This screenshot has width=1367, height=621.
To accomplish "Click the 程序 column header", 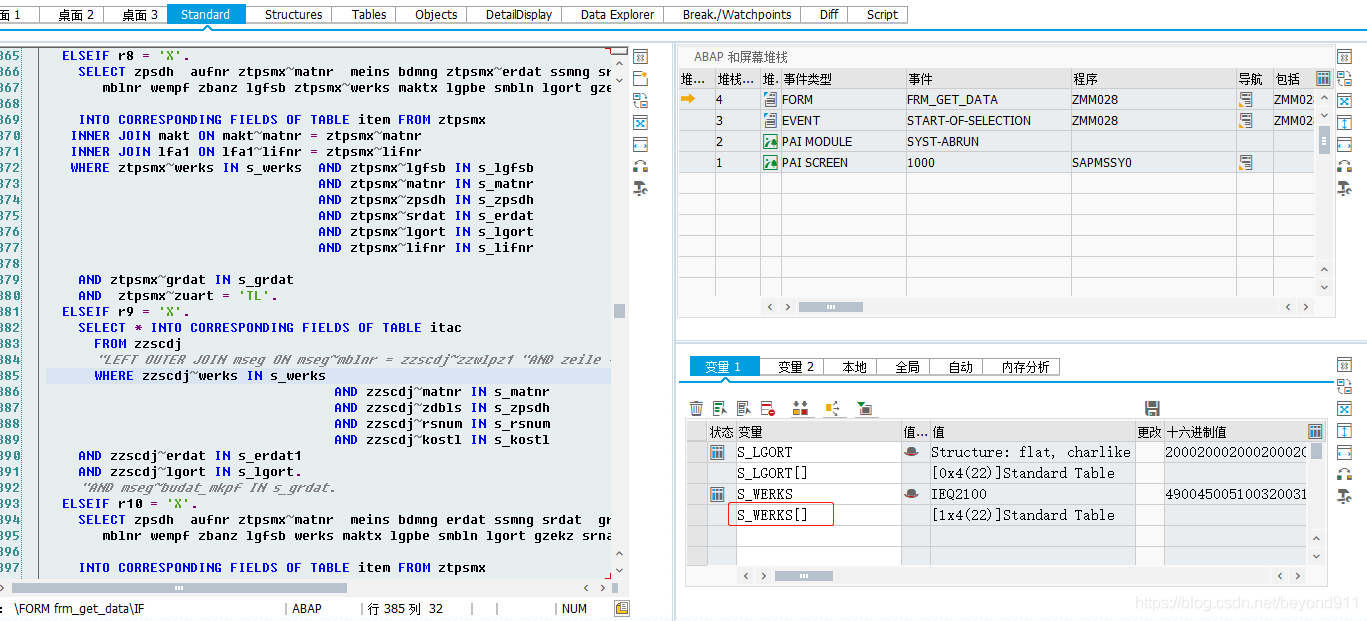I will (1152, 78).
